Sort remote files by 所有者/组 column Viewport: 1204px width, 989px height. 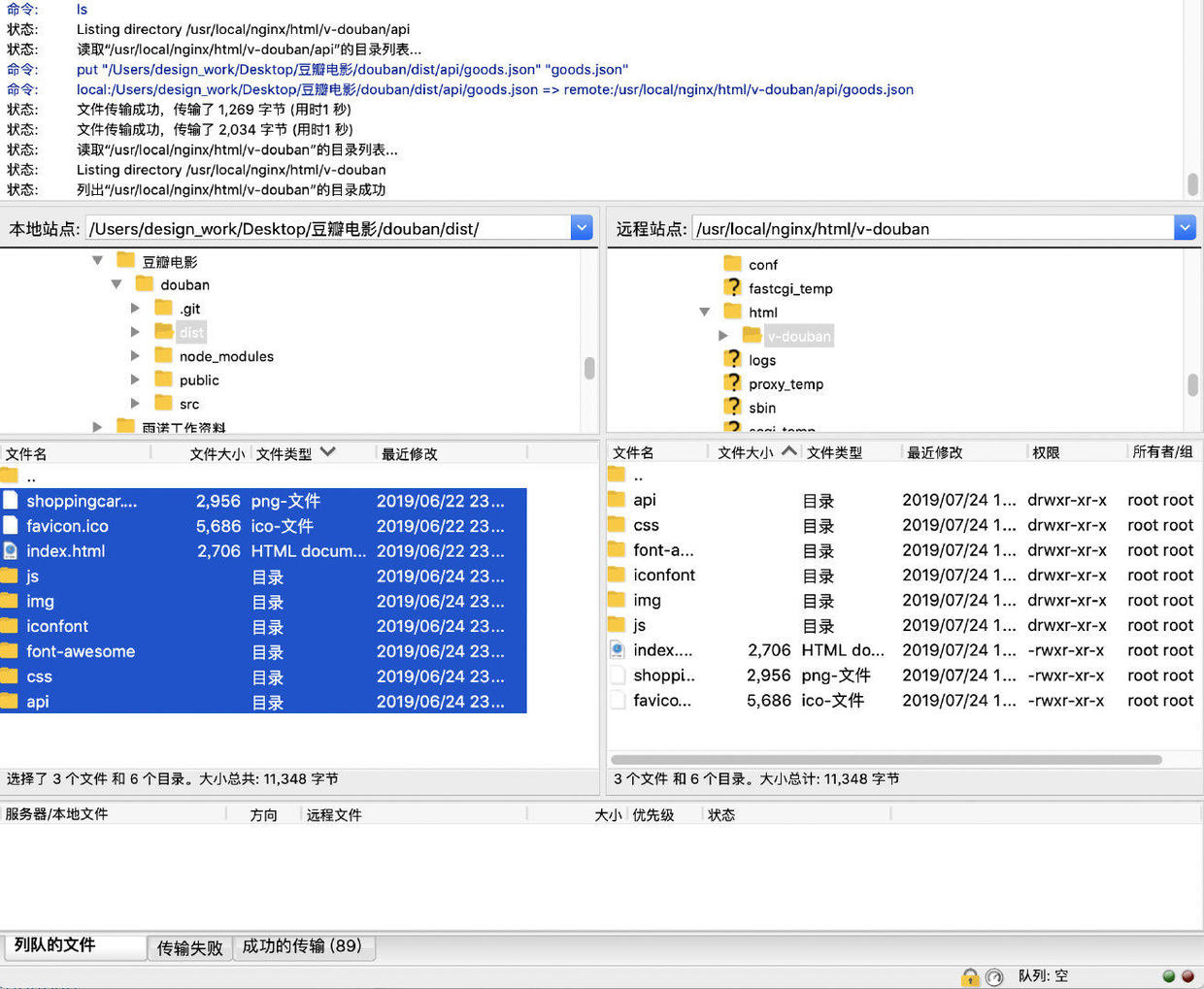coord(1163,452)
